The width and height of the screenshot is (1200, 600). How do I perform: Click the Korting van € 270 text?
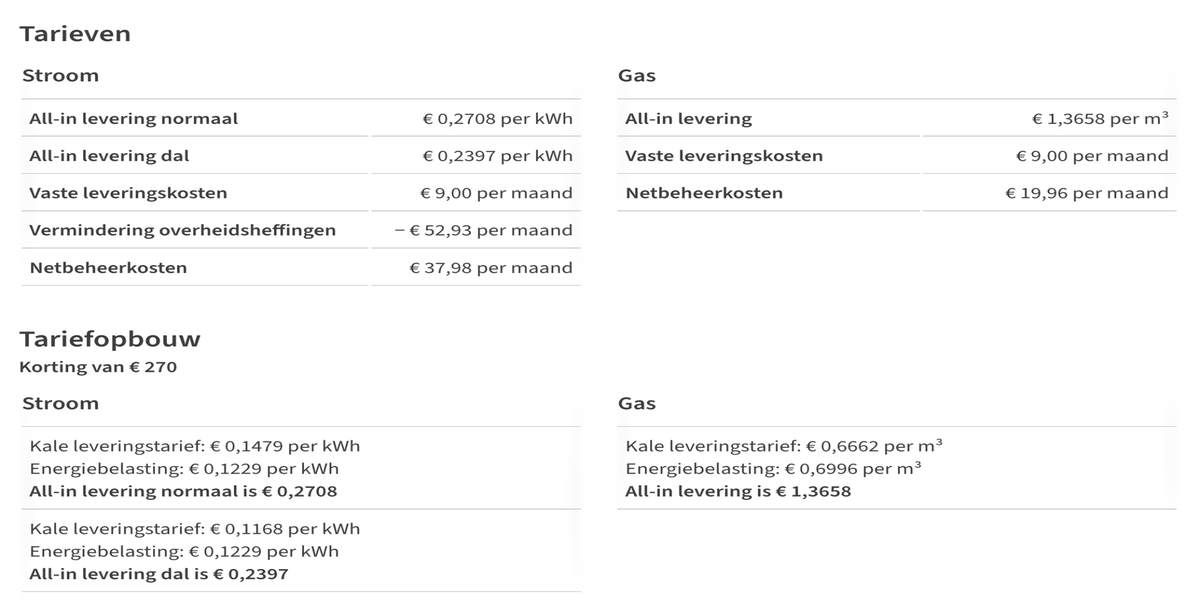tap(98, 367)
